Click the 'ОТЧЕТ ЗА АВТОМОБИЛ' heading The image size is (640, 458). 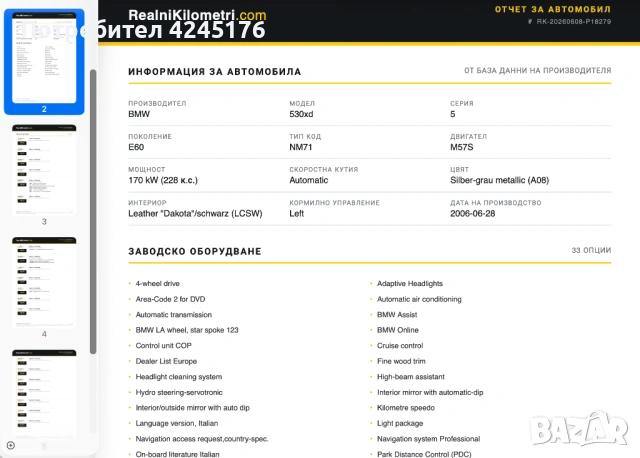(553, 9)
